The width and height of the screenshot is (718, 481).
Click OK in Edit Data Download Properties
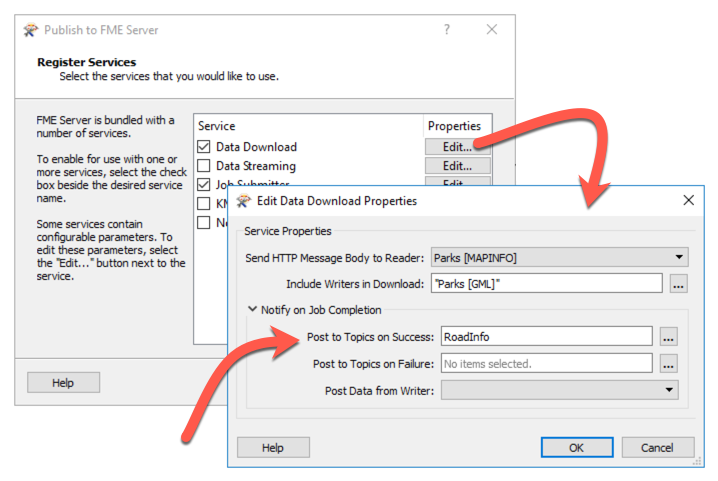coord(577,447)
